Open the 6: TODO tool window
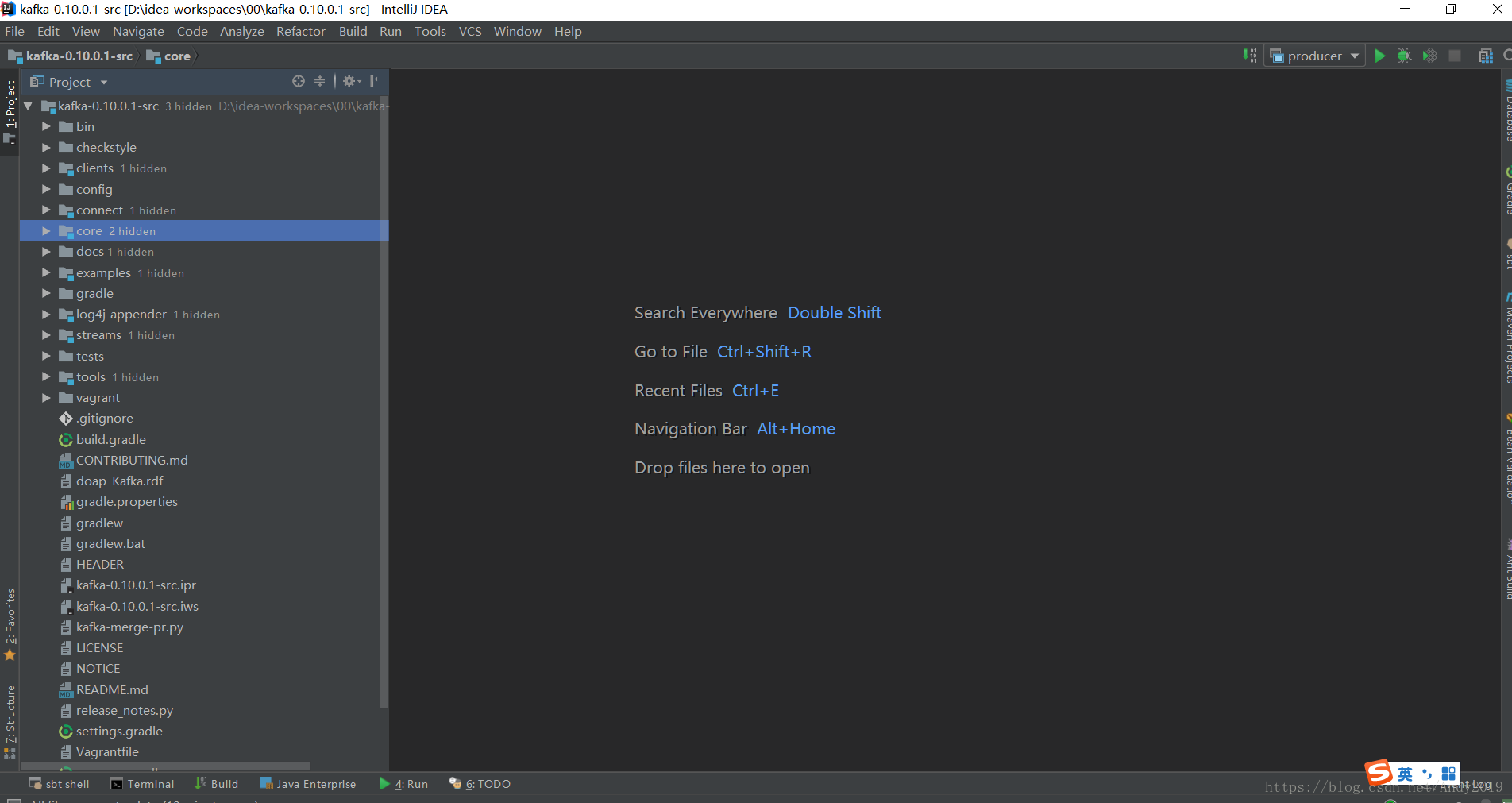 click(480, 784)
